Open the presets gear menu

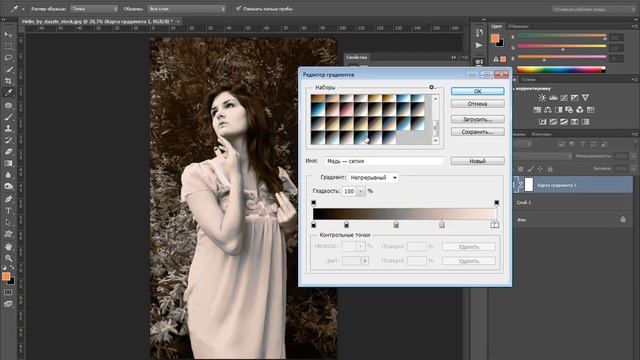click(432, 87)
